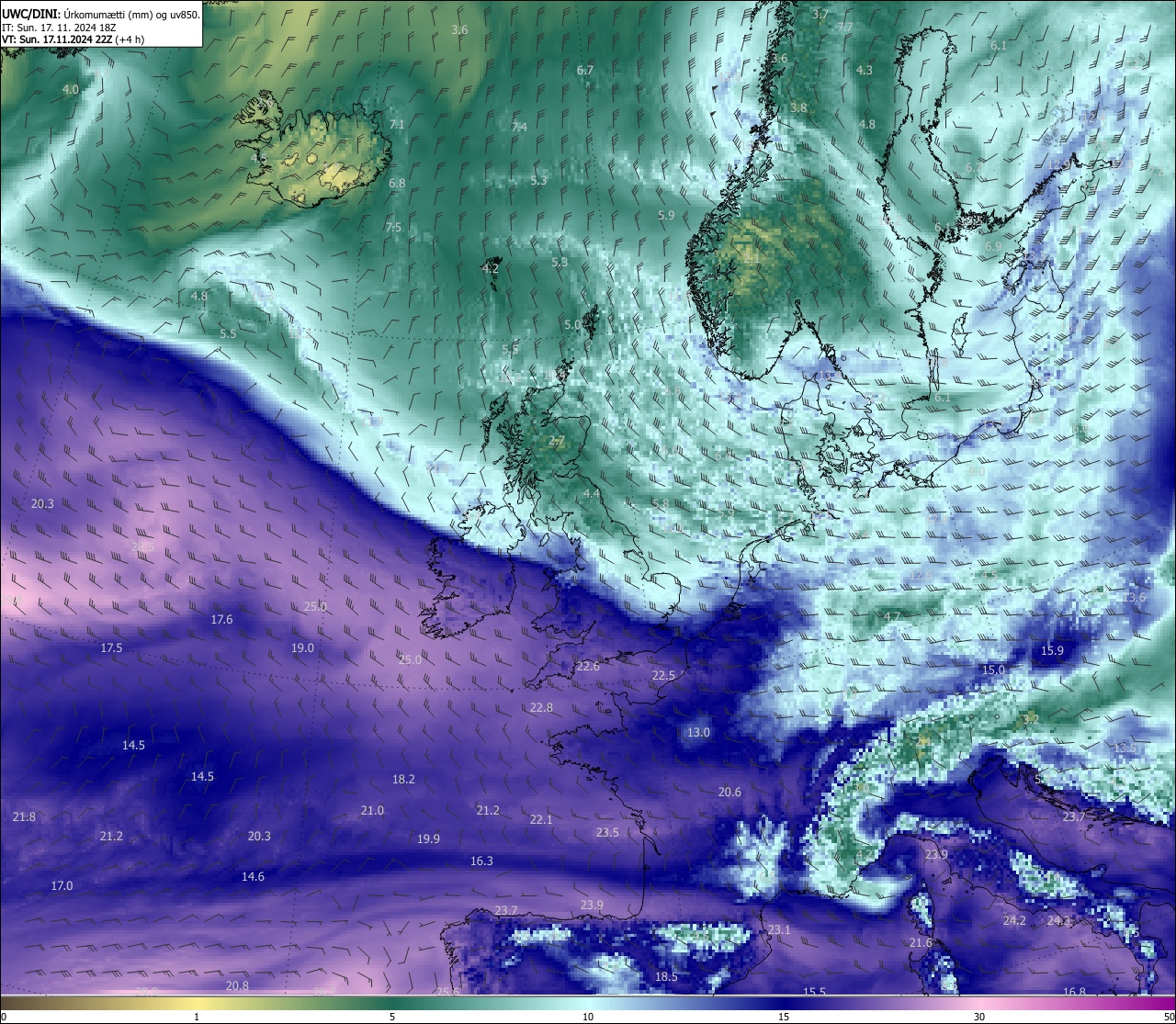Click the map value '3.7'
This screenshot has height=1024, width=1176.
pos(821,15)
